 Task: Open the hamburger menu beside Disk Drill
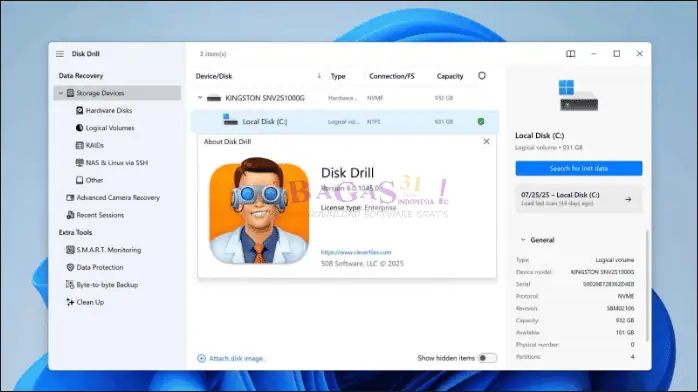tap(60, 54)
